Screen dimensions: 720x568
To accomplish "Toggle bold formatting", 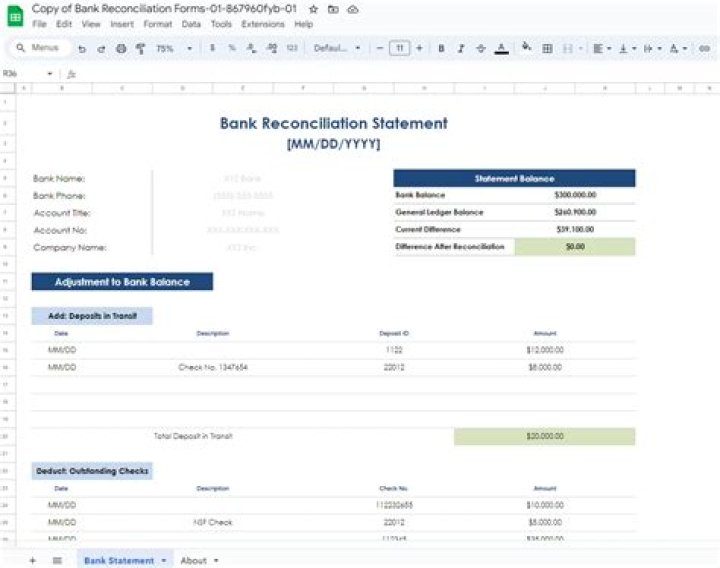I will (441, 48).
